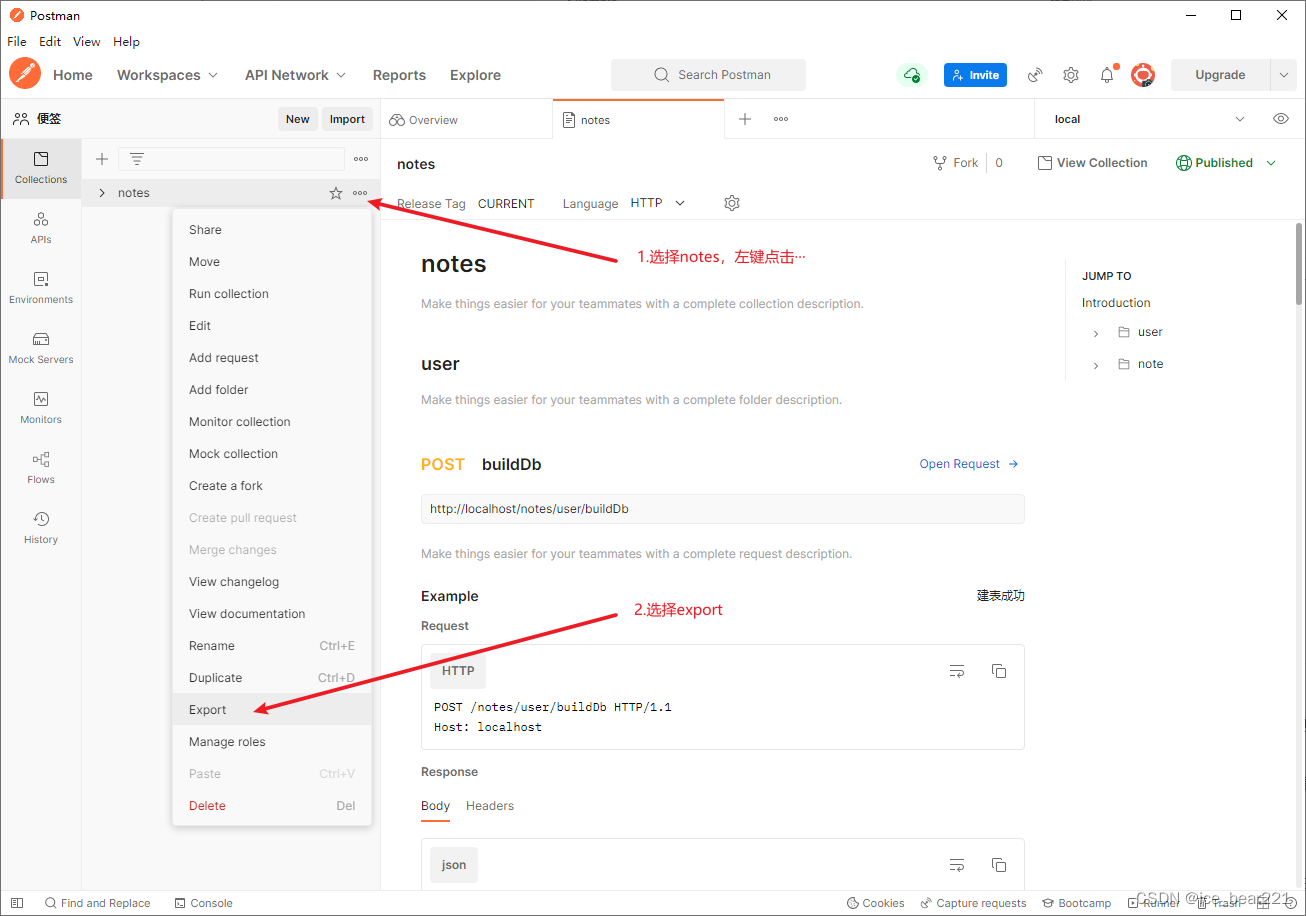Toggle word wrap on HTTP request snippet

point(957,671)
